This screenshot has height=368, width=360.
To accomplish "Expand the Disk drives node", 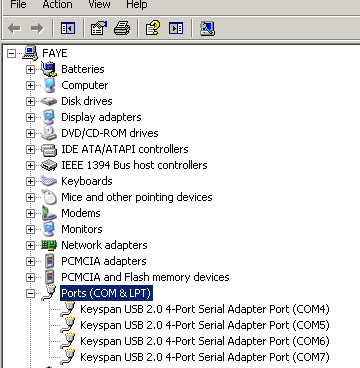I will point(30,101).
